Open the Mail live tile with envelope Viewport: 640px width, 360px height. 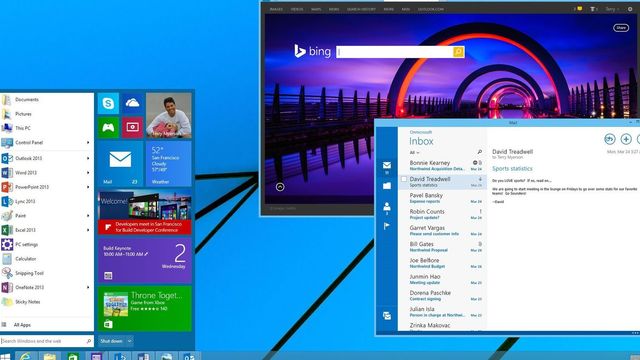[x=120, y=163]
